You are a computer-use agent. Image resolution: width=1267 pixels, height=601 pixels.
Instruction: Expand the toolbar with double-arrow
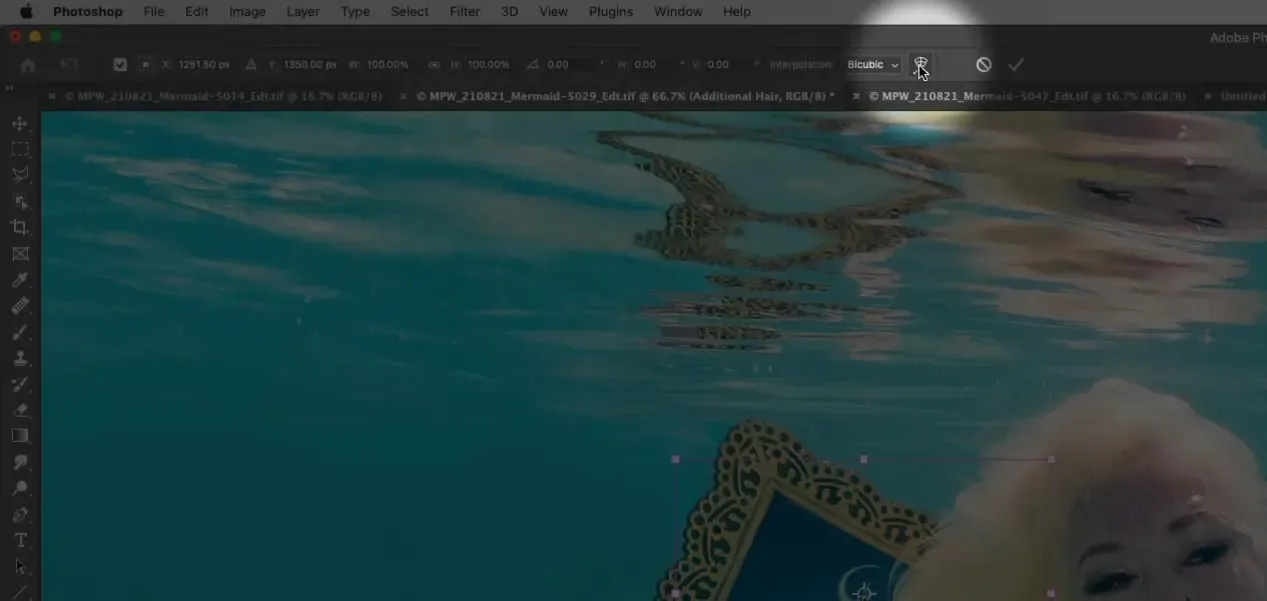click(x=9, y=89)
